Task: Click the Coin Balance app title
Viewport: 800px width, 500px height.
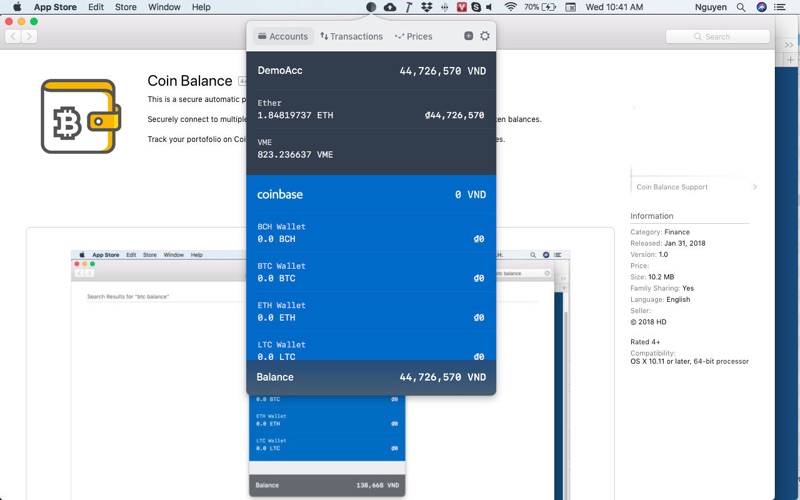Action: (x=190, y=81)
